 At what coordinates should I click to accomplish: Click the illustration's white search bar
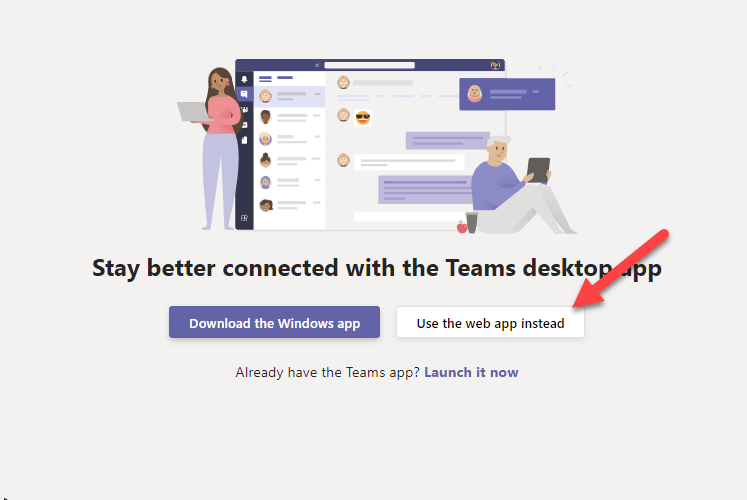tap(370, 65)
